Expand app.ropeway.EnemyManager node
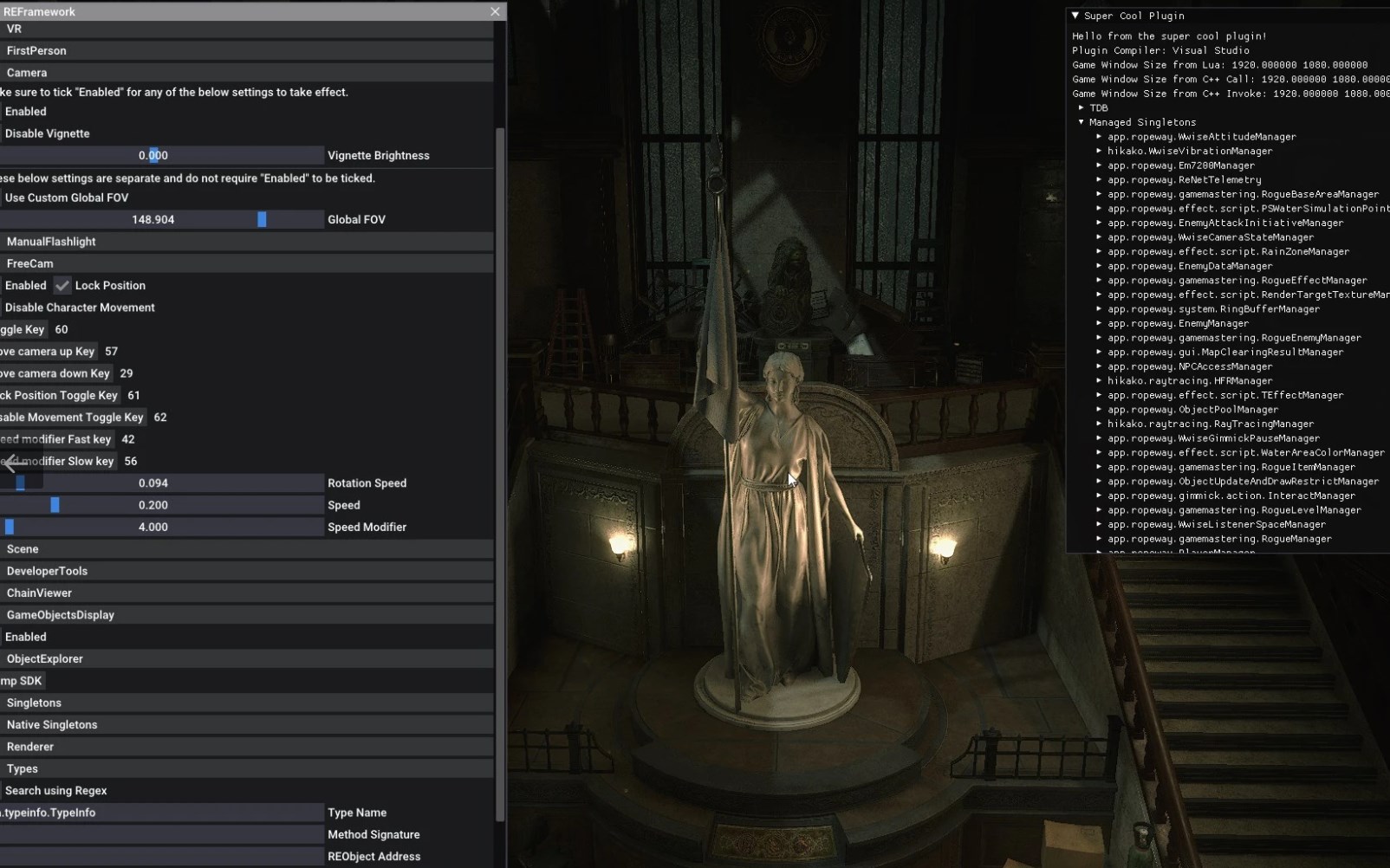Viewport: 1390px width, 868px height. pos(1099,323)
